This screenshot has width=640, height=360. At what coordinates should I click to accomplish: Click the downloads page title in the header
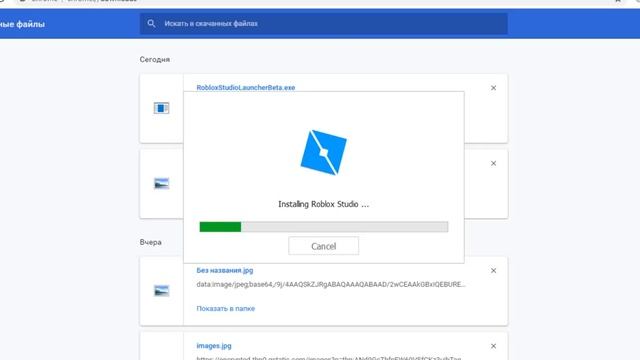[x=22, y=24]
